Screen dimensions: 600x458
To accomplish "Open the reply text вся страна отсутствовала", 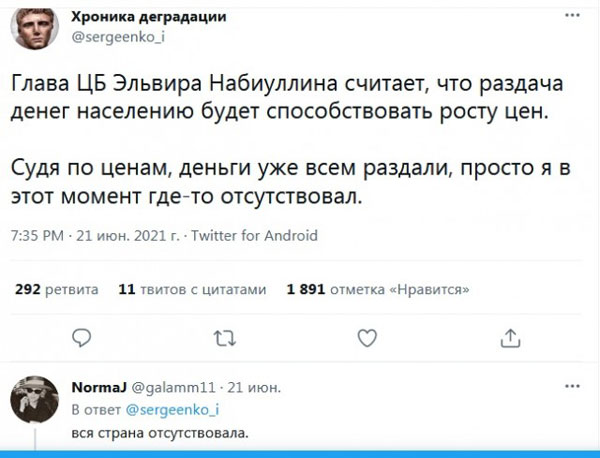I will (160, 432).
